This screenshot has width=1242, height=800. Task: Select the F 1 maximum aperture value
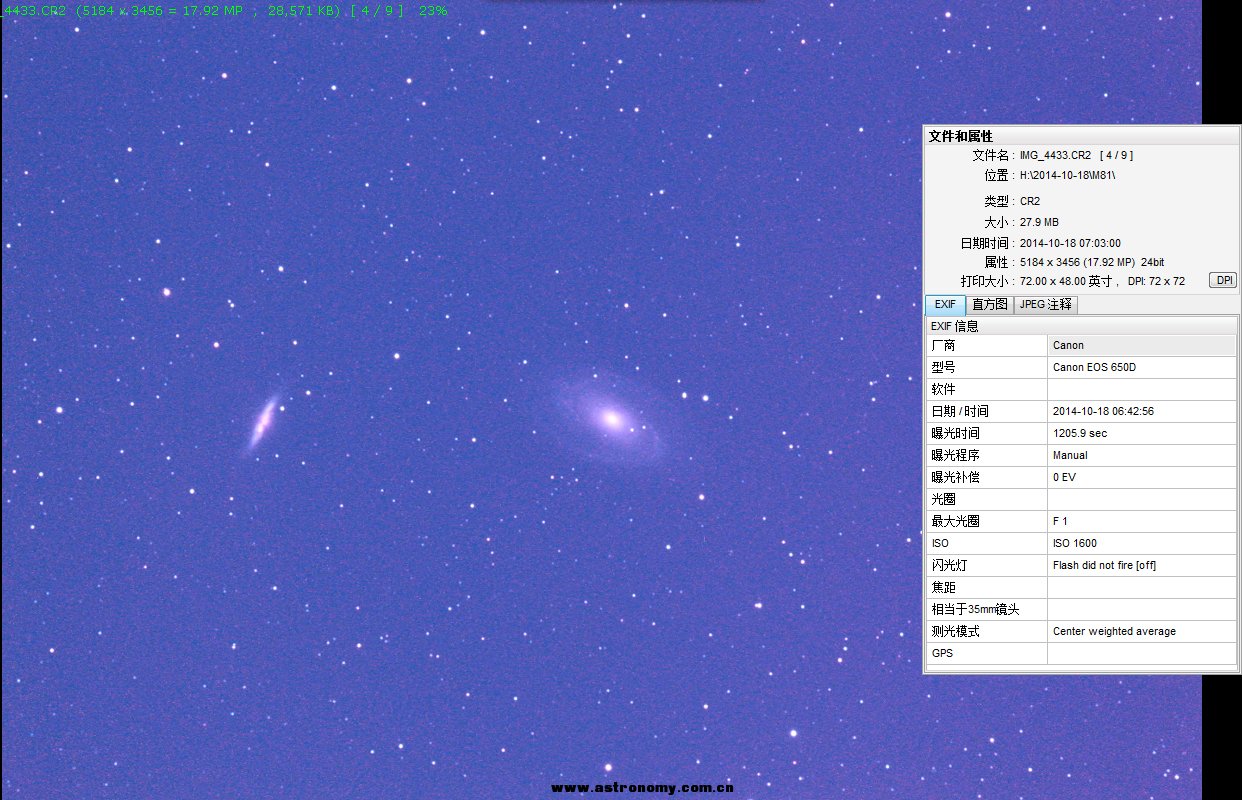1142,521
